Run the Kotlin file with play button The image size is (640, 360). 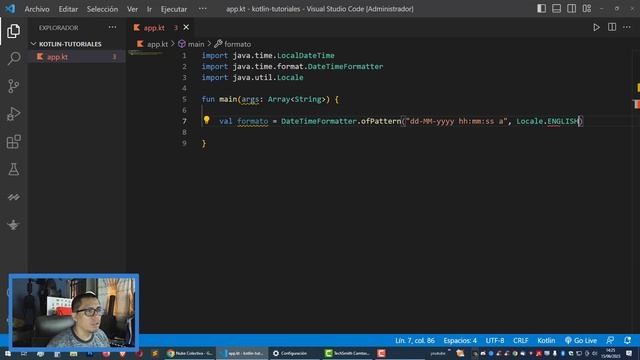(x=596, y=27)
